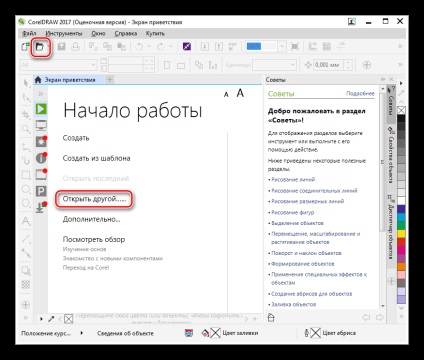Click the Save floppy disk icon
This screenshot has width=424, height=360.
coord(61,47)
